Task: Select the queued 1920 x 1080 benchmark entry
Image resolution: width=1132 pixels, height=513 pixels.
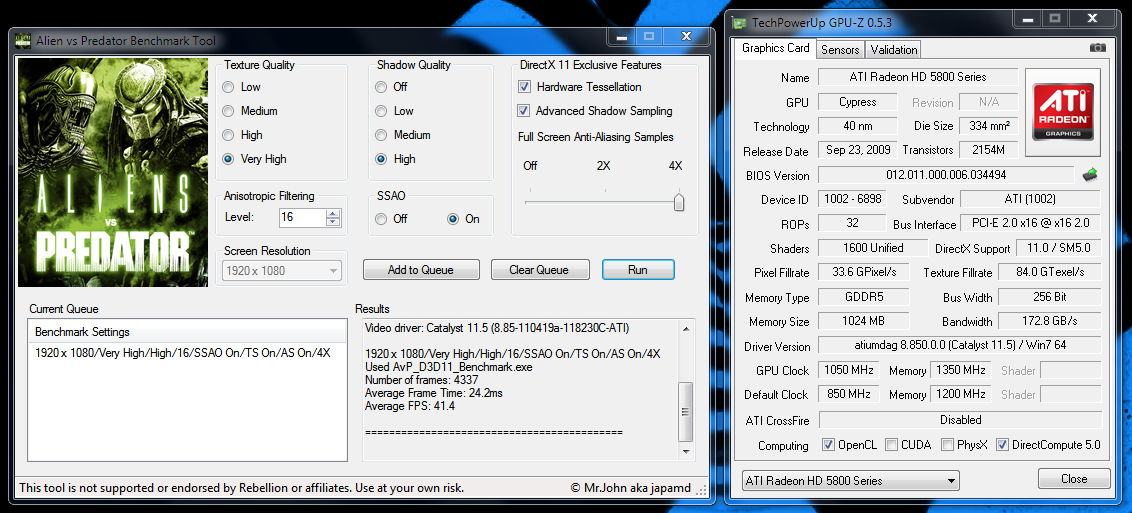Action: pos(188,354)
